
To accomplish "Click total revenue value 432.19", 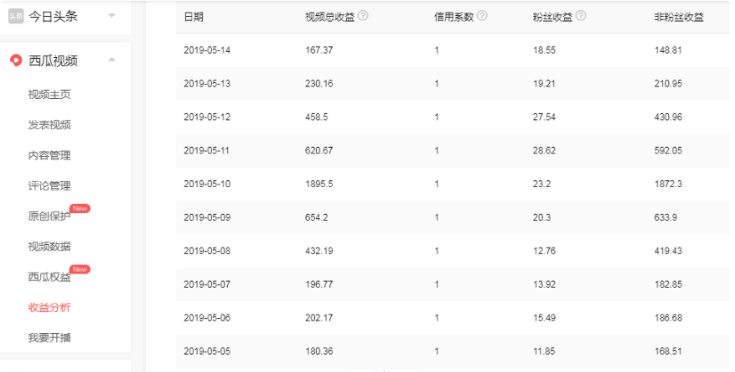I will (x=319, y=251).
